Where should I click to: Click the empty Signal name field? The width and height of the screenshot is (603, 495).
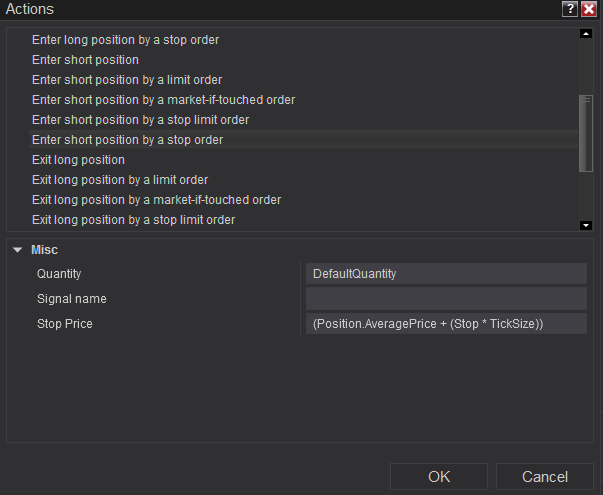point(445,299)
